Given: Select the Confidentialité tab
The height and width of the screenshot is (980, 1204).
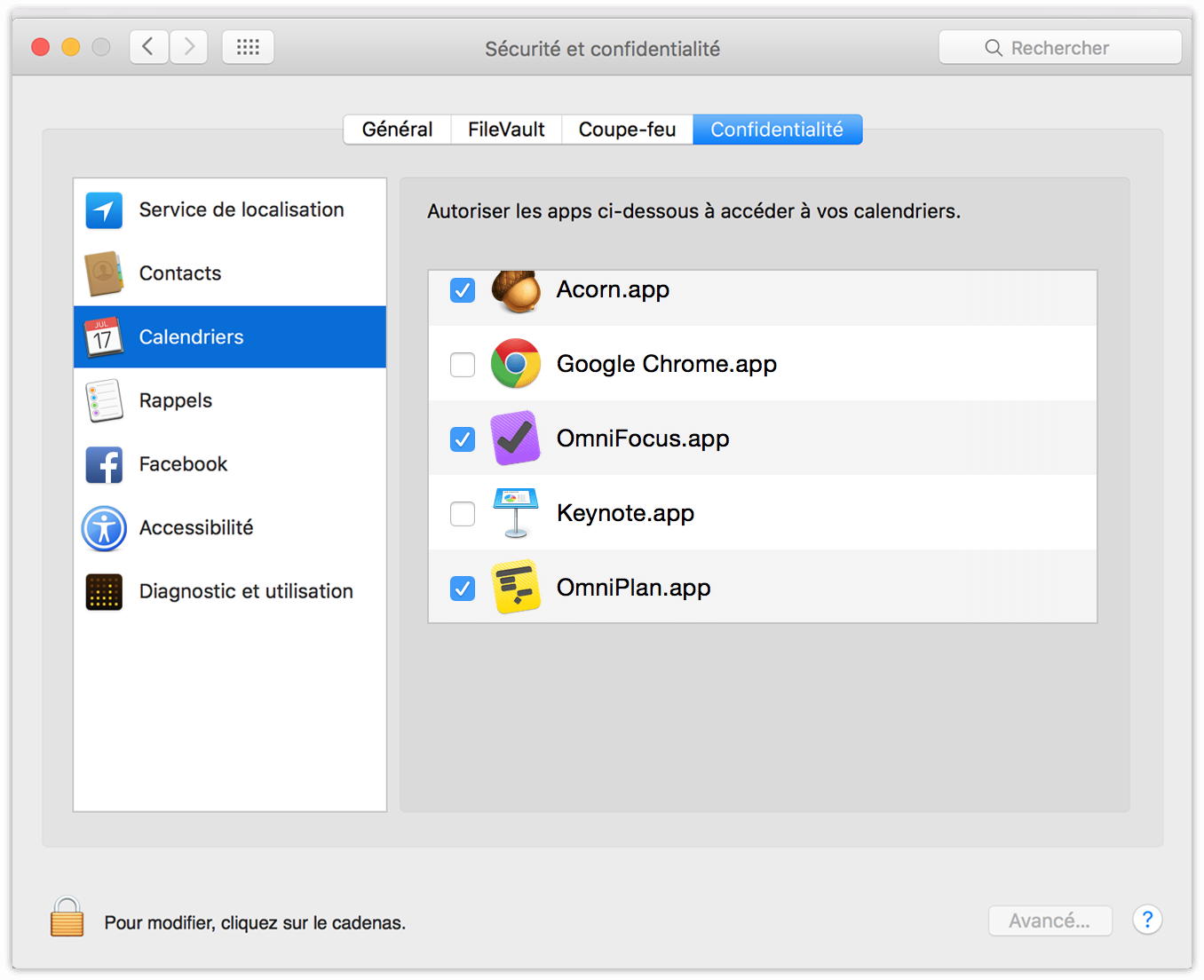Looking at the screenshot, I should (x=777, y=130).
